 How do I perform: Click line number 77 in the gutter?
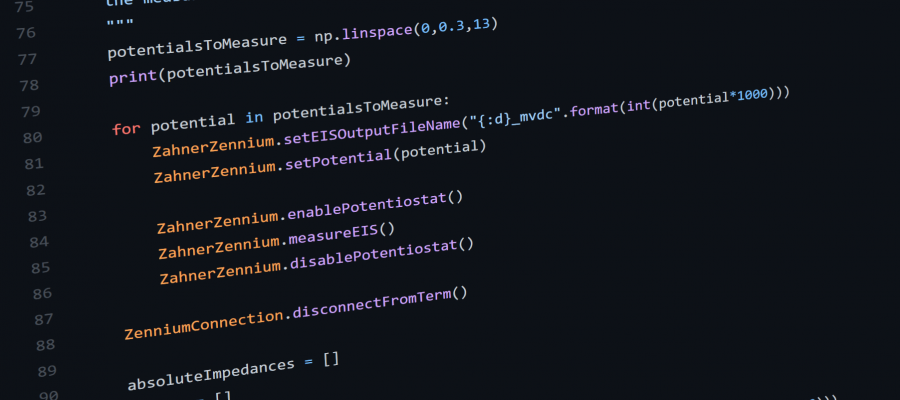click(x=27, y=60)
